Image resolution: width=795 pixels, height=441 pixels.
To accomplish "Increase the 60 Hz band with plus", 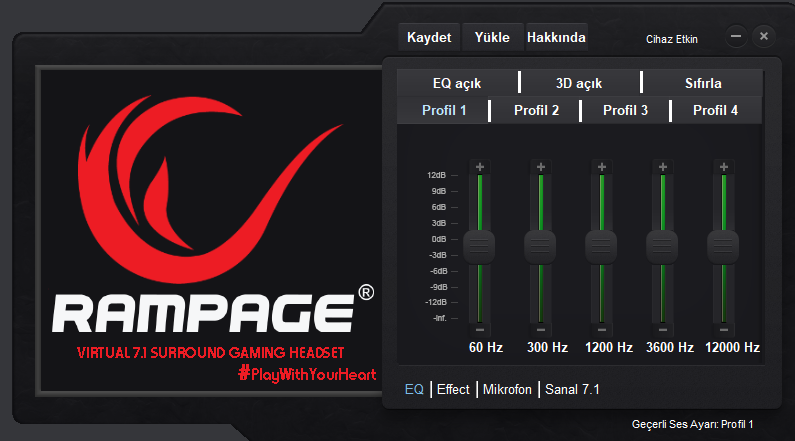I will click(x=480, y=167).
